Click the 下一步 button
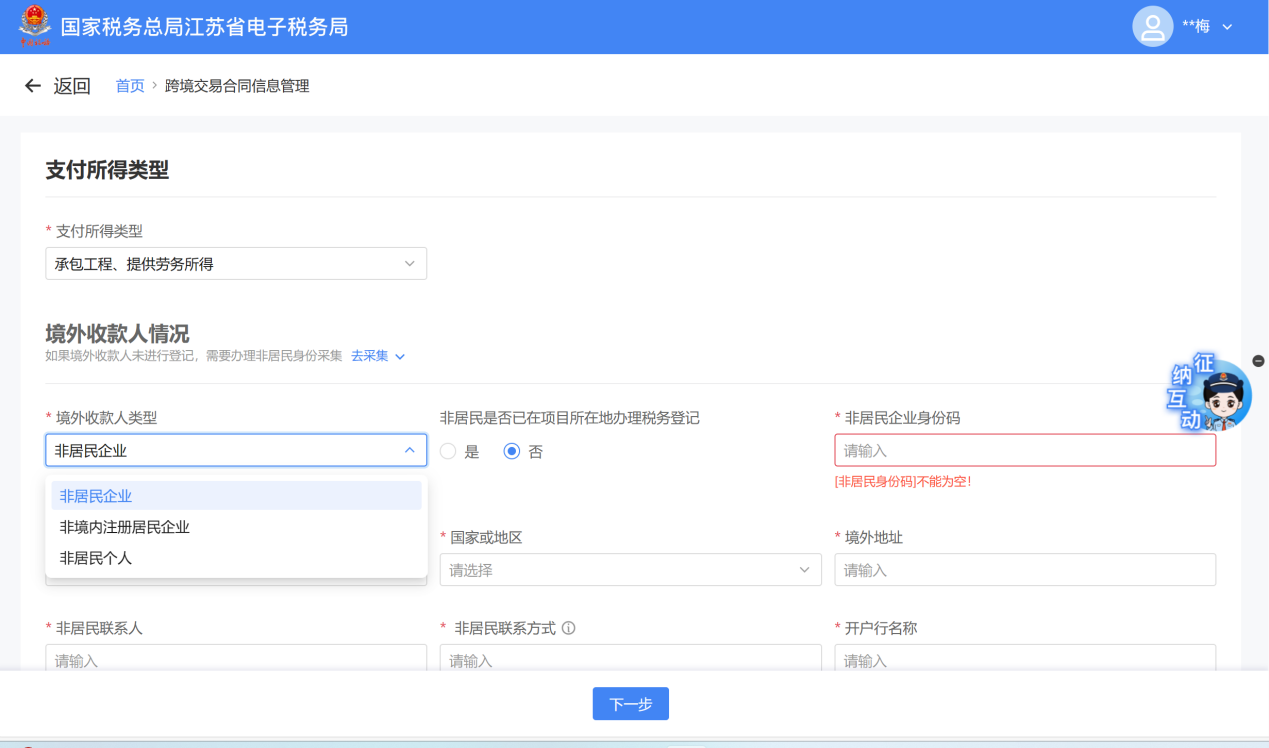This screenshot has width=1269, height=748. (630, 704)
